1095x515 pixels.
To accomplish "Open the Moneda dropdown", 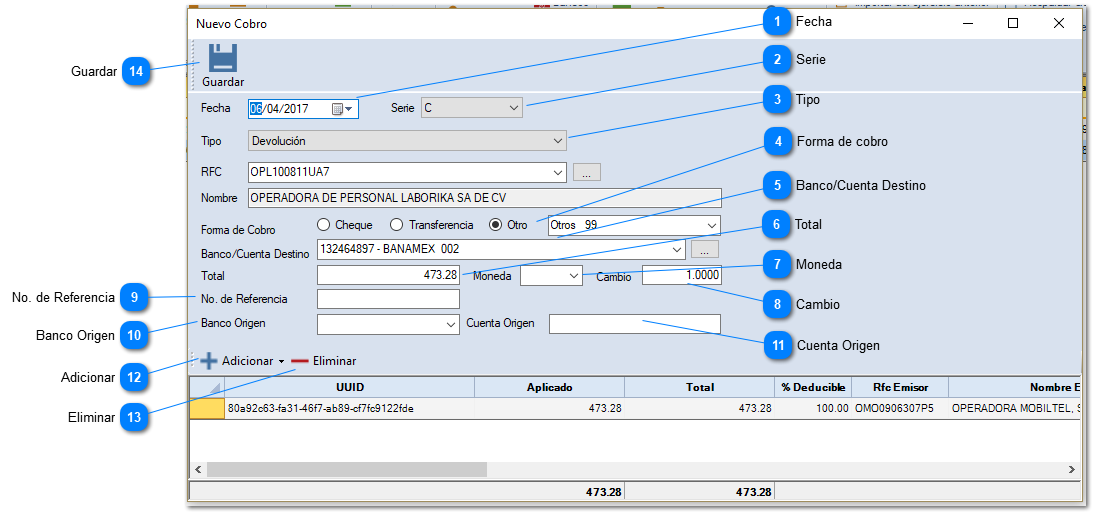I will click(574, 274).
